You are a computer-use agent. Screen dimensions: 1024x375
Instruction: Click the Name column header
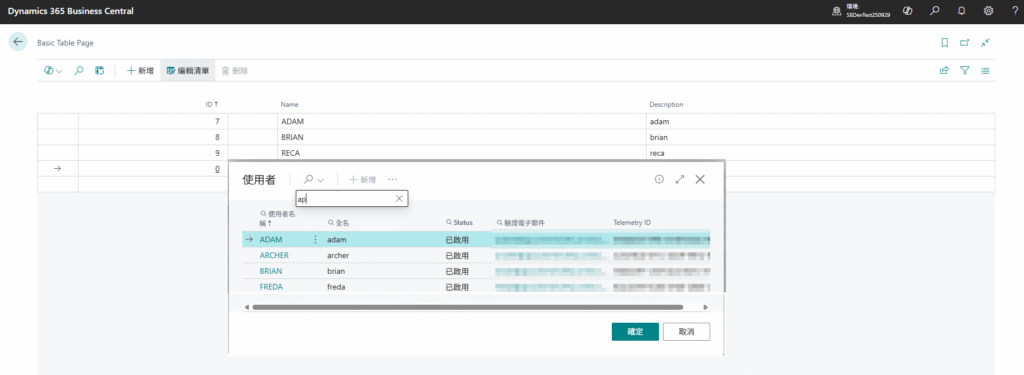point(289,105)
